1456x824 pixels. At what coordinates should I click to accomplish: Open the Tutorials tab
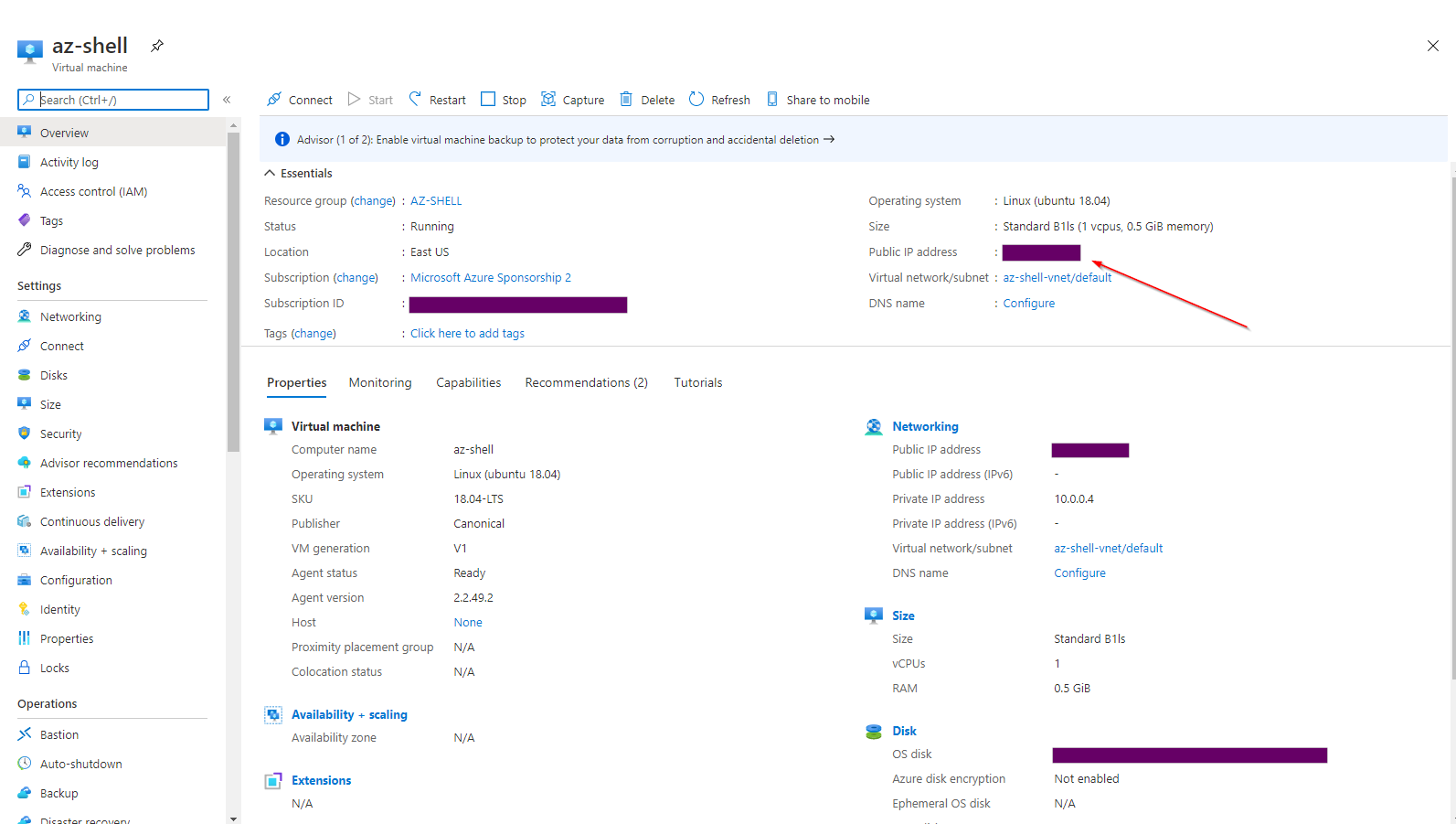tap(698, 383)
